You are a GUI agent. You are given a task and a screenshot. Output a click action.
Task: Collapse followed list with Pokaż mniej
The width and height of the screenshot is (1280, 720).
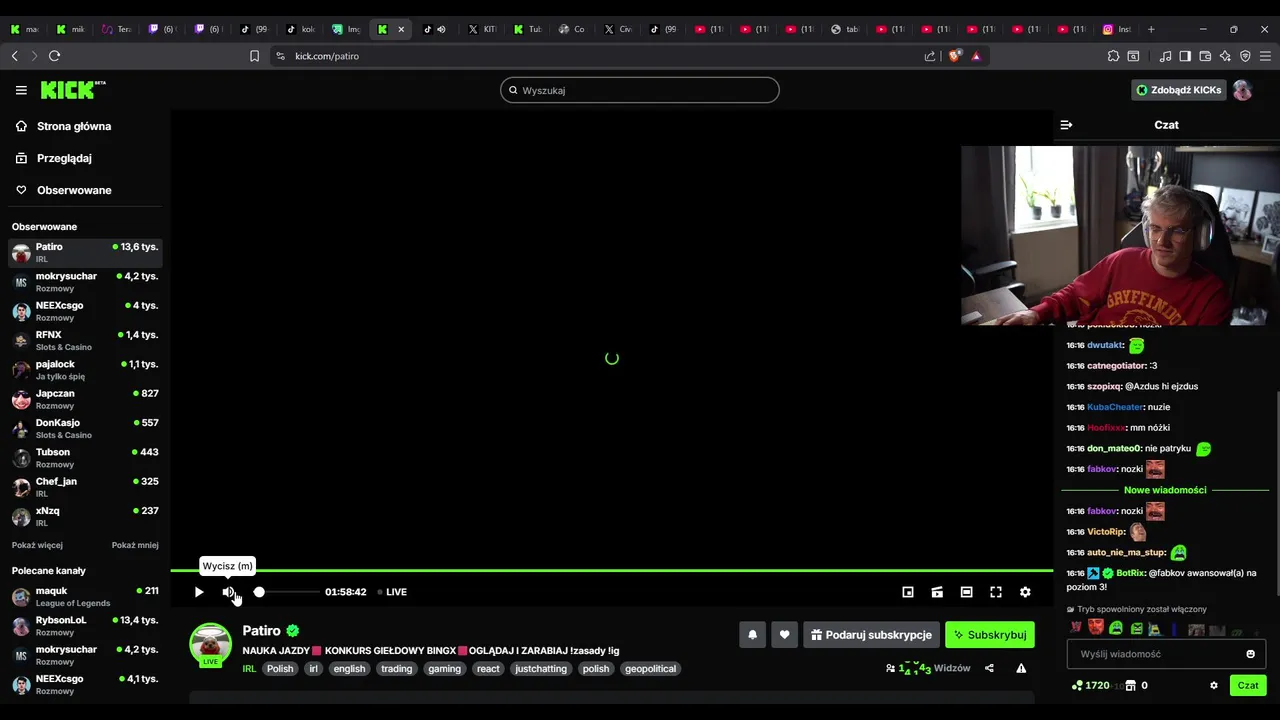point(135,545)
